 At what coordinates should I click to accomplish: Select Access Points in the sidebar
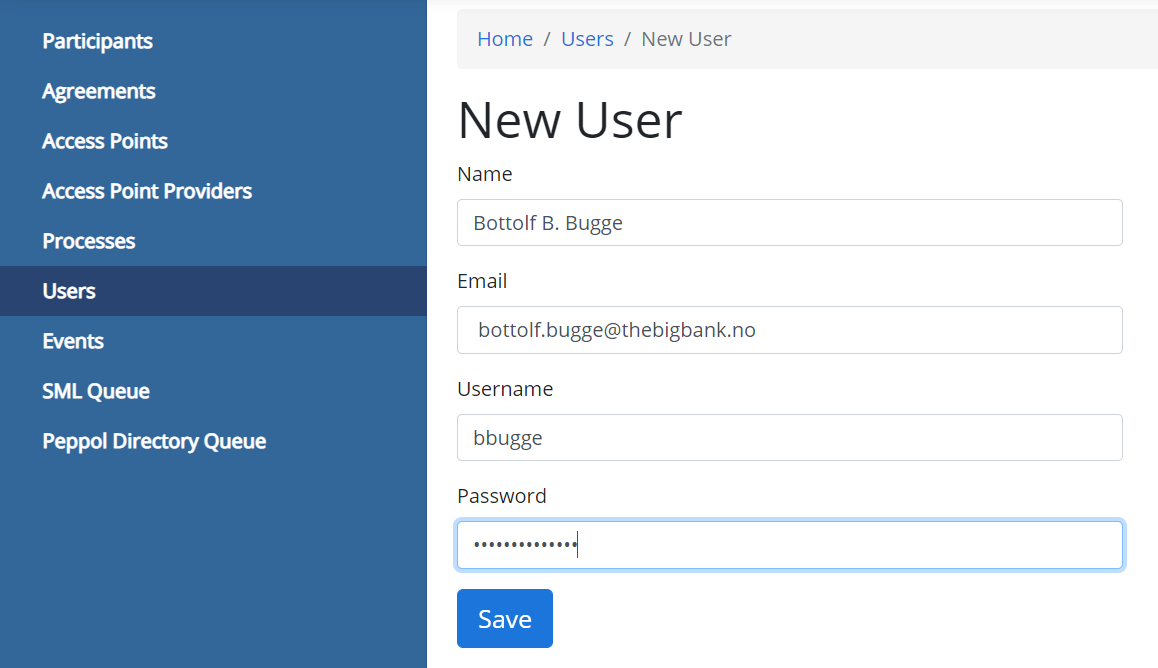(104, 141)
